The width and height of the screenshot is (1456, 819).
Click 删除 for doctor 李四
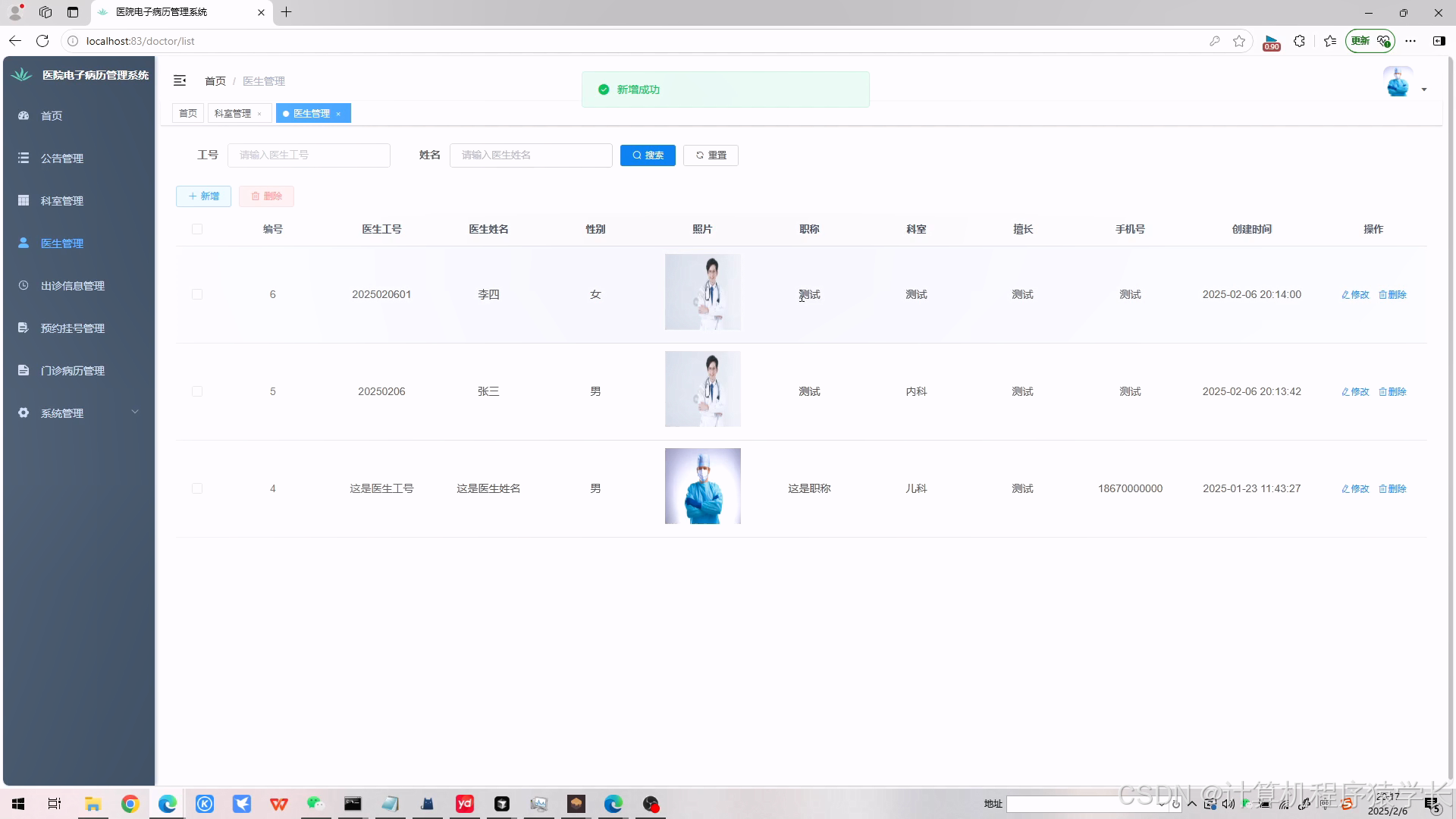coord(1392,294)
